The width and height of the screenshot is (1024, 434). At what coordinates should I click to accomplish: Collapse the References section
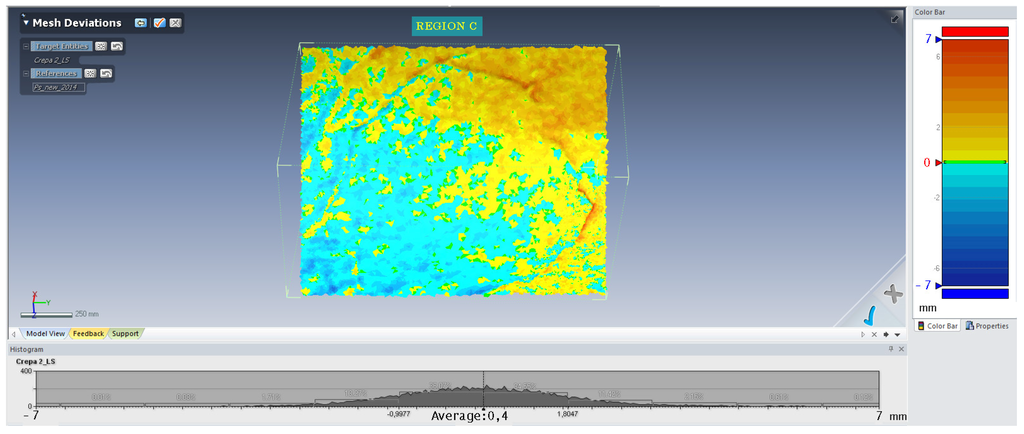26,74
